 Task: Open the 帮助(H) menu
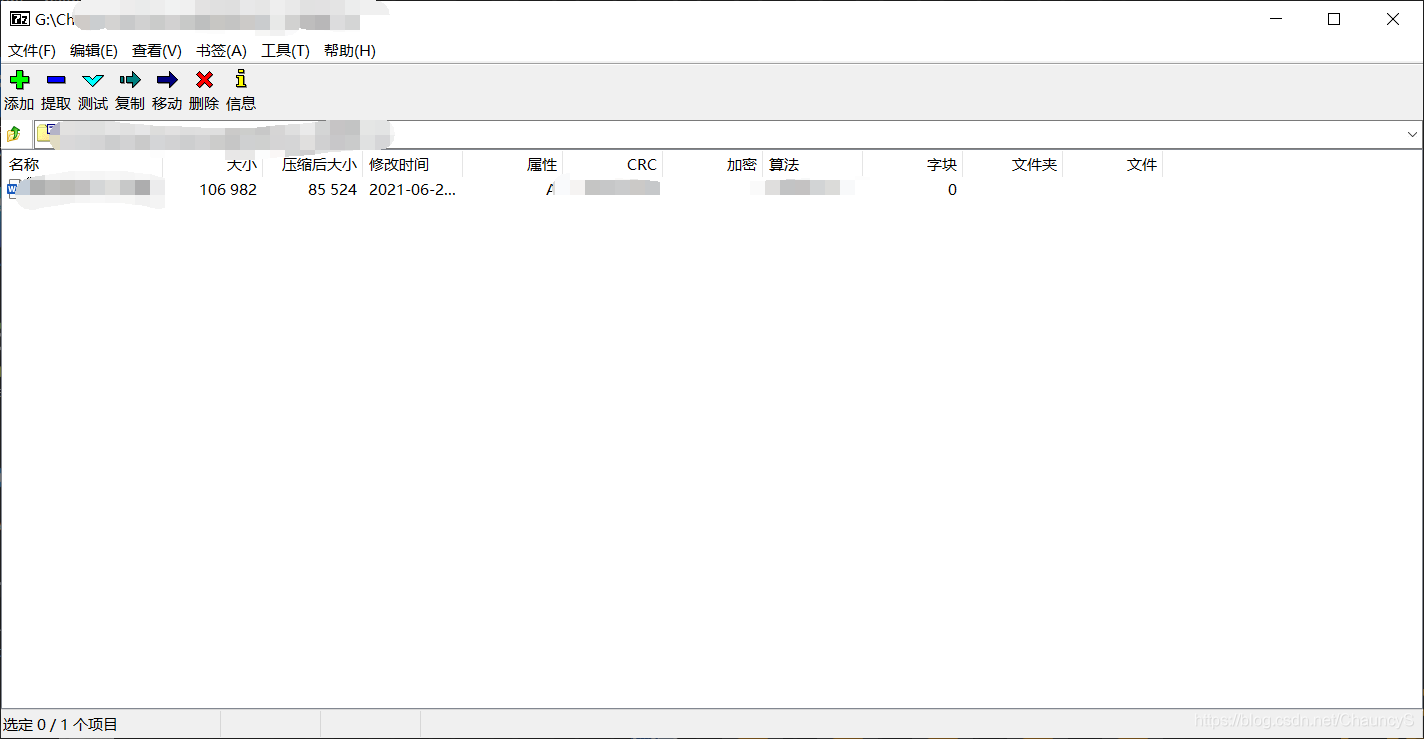(x=350, y=51)
